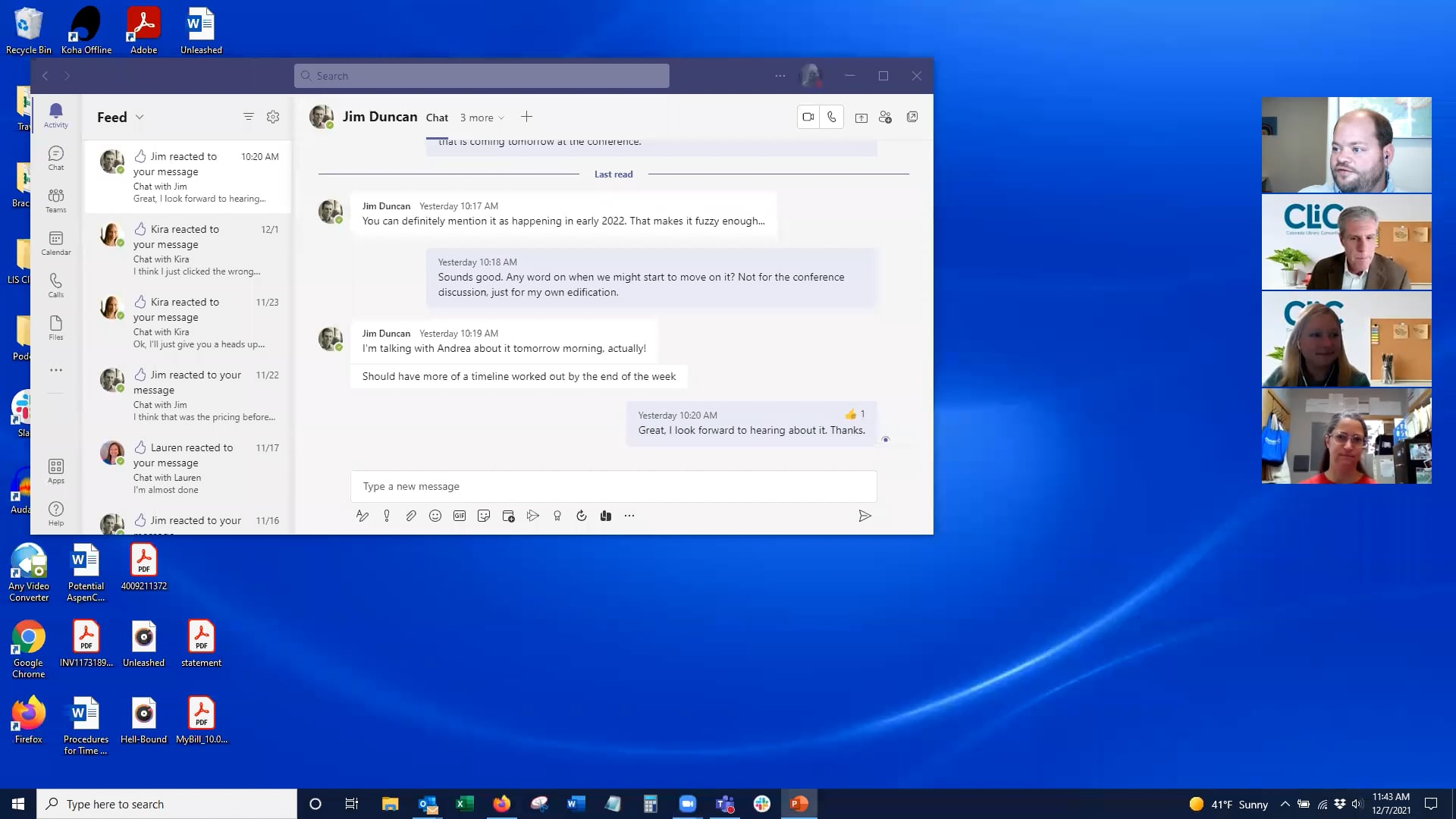1456x819 pixels.
Task: Open more compose options ellipsis
Action: (x=629, y=516)
